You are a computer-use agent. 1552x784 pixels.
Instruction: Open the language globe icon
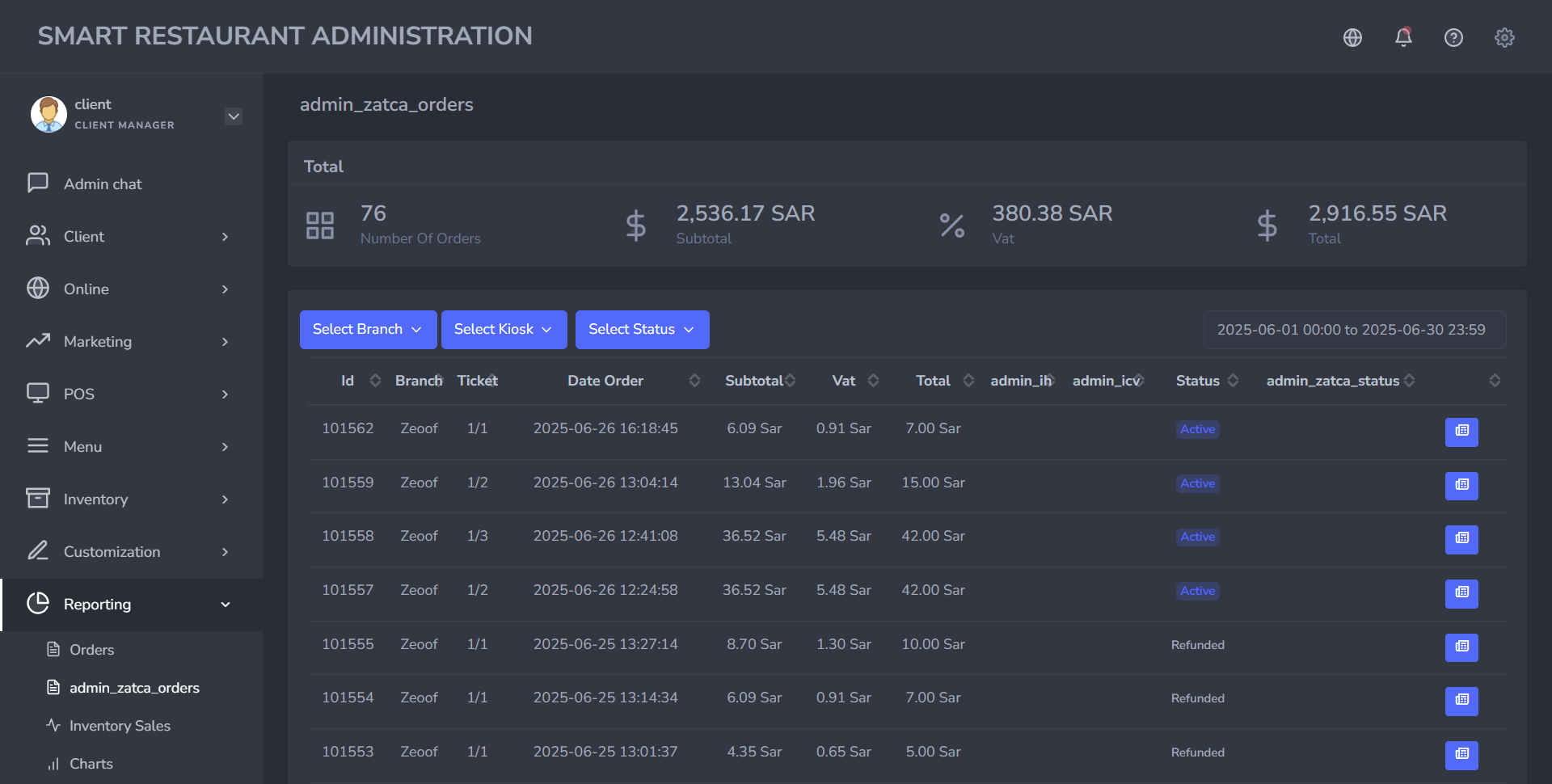click(1352, 37)
